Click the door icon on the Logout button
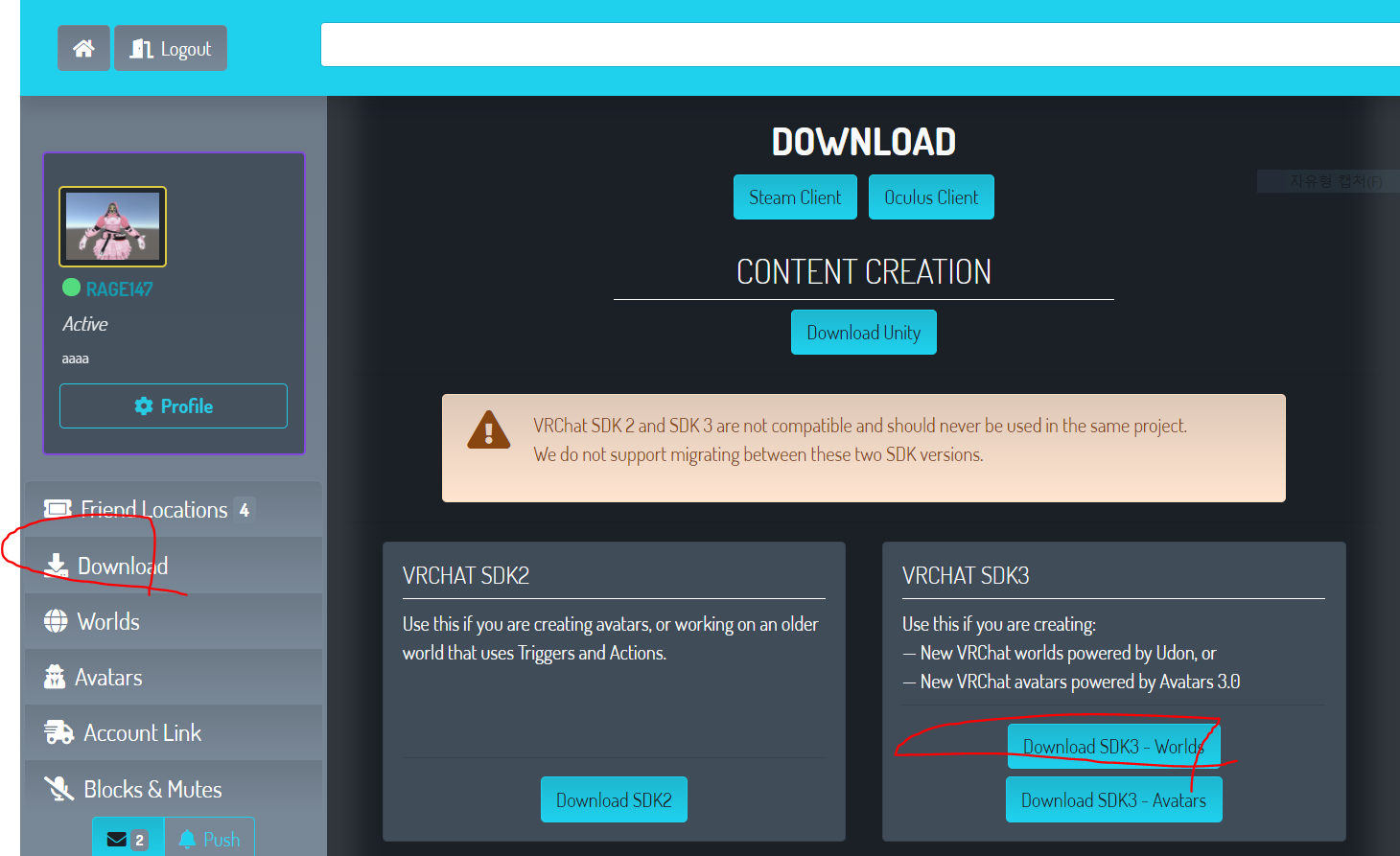The image size is (1400, 856). pyautogui.click(x=142, y=49)
